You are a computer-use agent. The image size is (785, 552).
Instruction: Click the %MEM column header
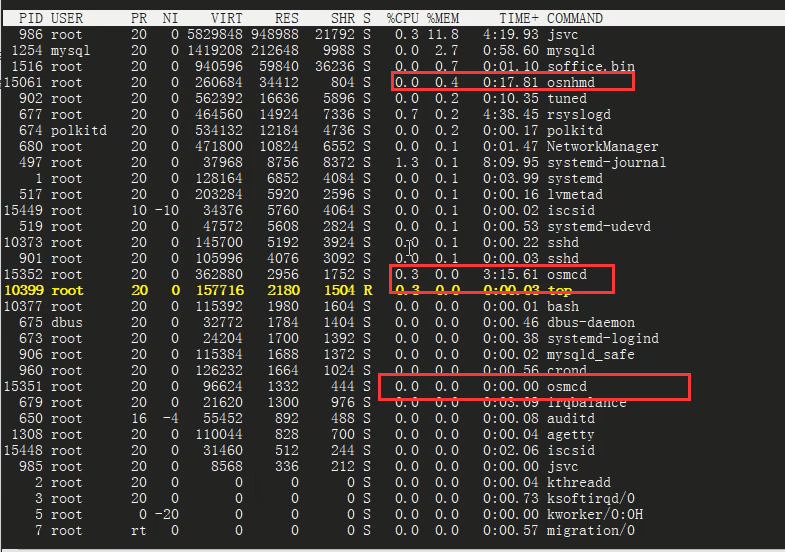tap(443, 18)
